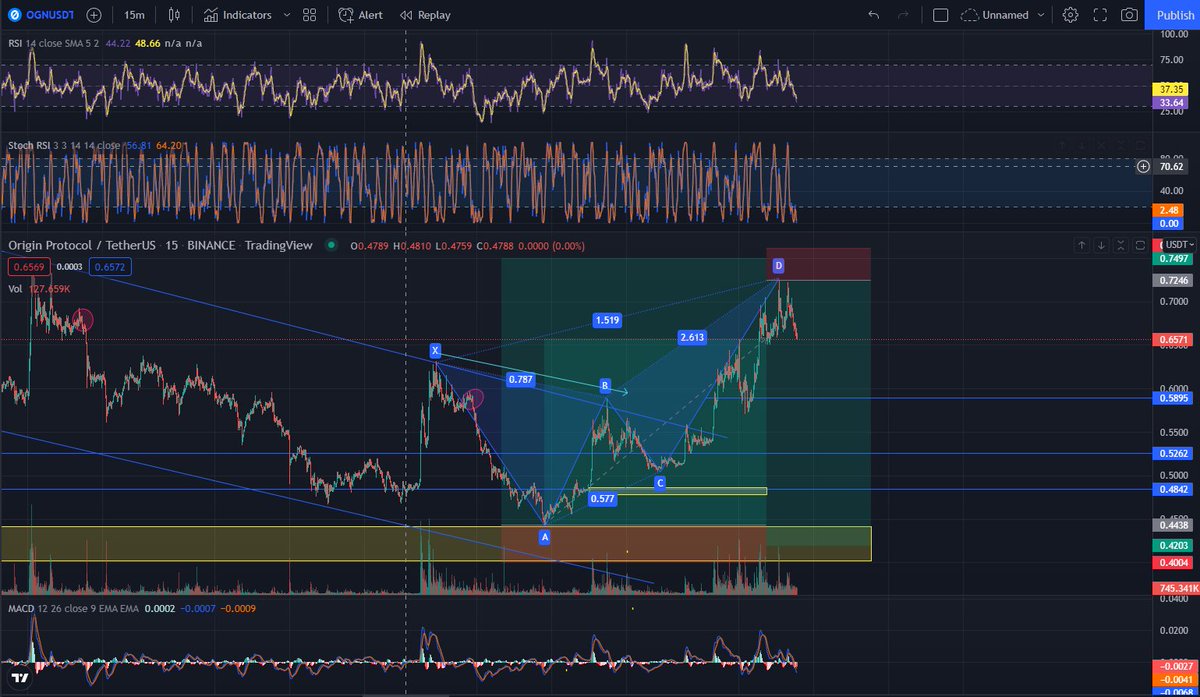Screen dimensions: 1200x697
Task: Click the plus button beside 70.62 on scale
Action: click(x=1143, y=167)
